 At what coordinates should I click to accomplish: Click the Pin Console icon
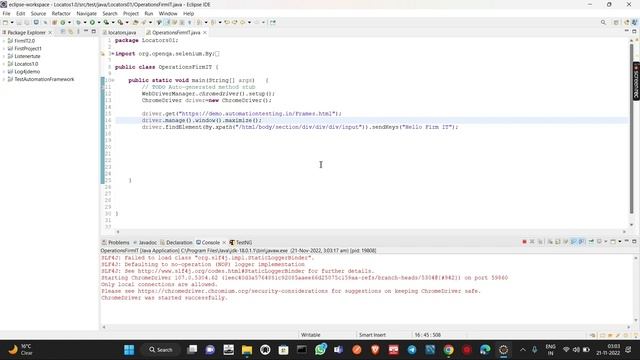591,242
